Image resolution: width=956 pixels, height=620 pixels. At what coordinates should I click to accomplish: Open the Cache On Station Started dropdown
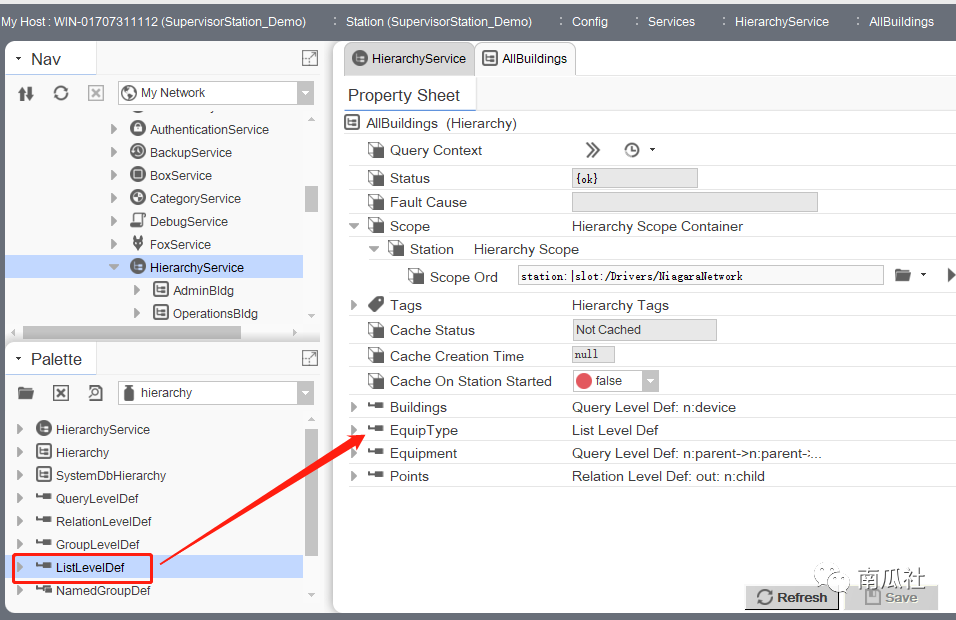click(x=650, y=381)
